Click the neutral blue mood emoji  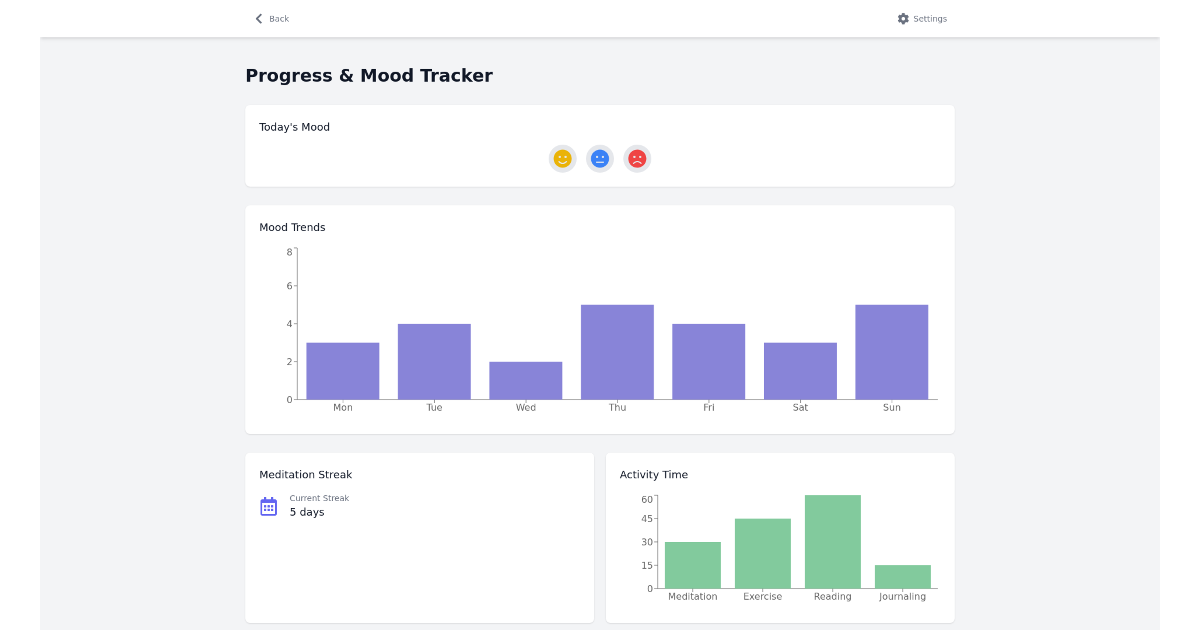599,158
